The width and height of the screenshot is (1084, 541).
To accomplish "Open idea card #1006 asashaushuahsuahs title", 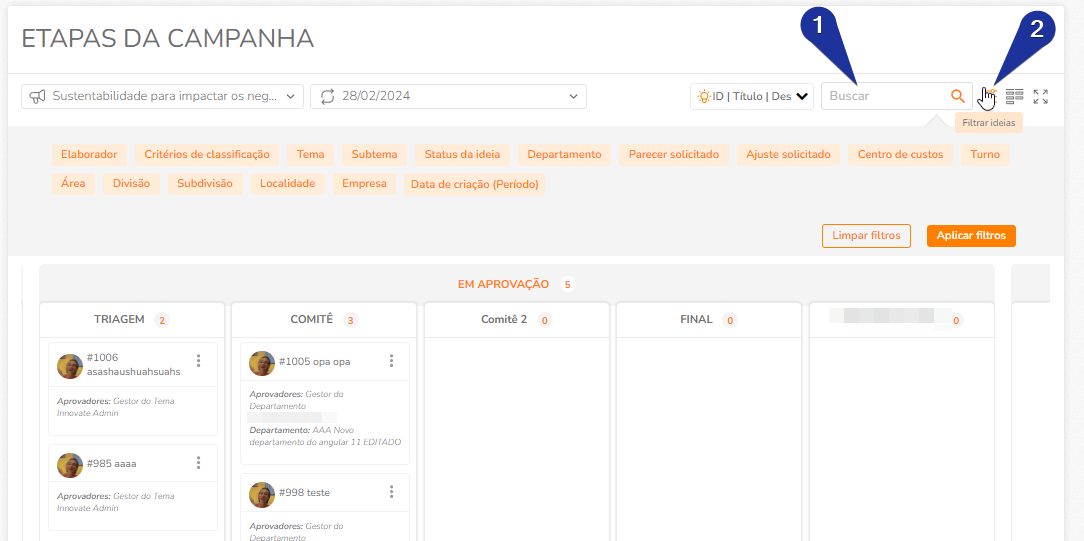I will (133, 364).
